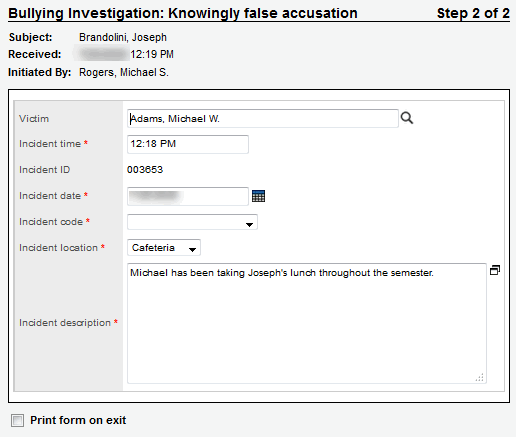Focus the Victim name input field
The width and height of the screenshot is (516, 437).
(x=263, y=118)
